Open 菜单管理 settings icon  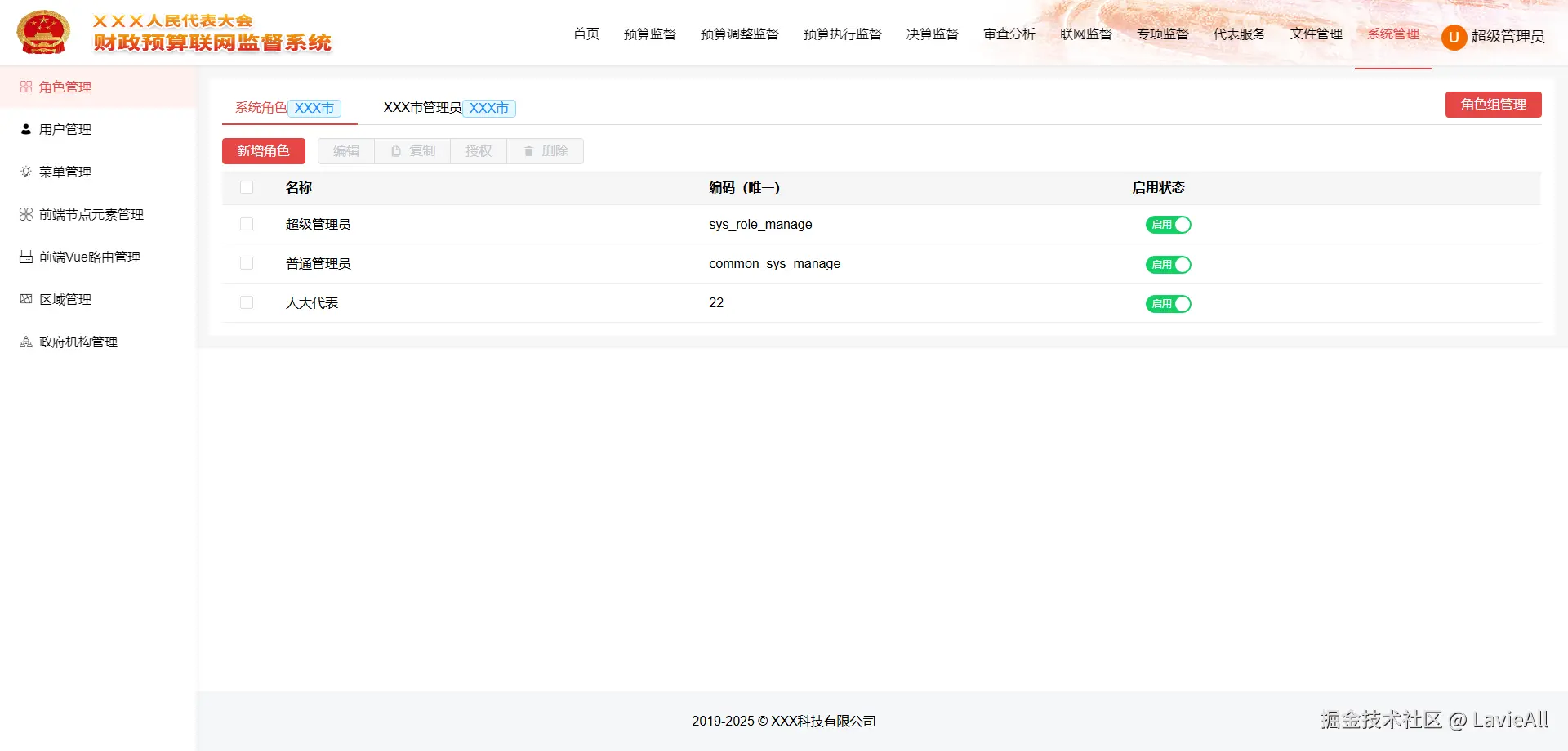coord(26,172)
